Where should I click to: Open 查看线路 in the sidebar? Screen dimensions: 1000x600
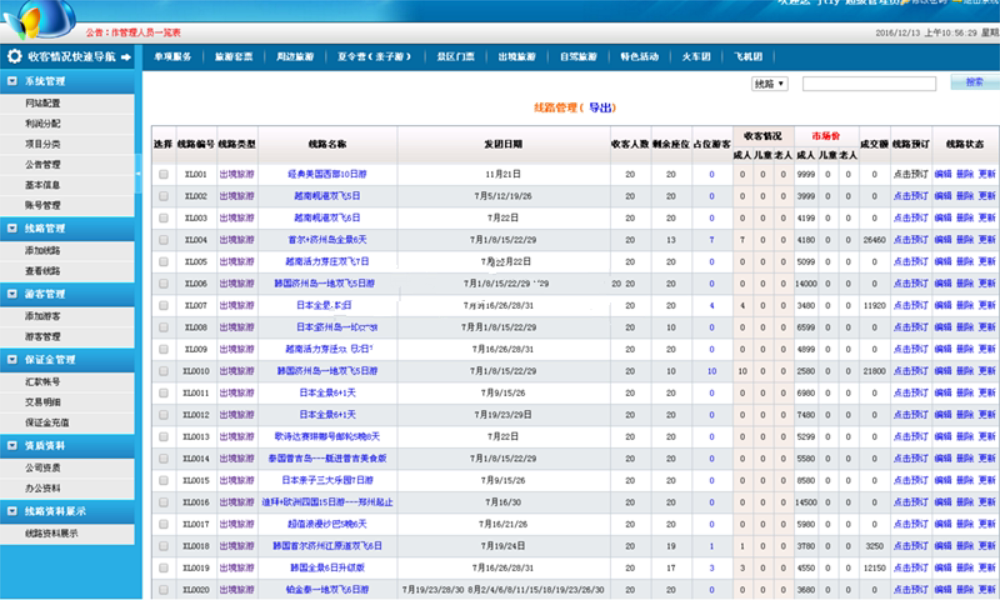coord(43,271)
